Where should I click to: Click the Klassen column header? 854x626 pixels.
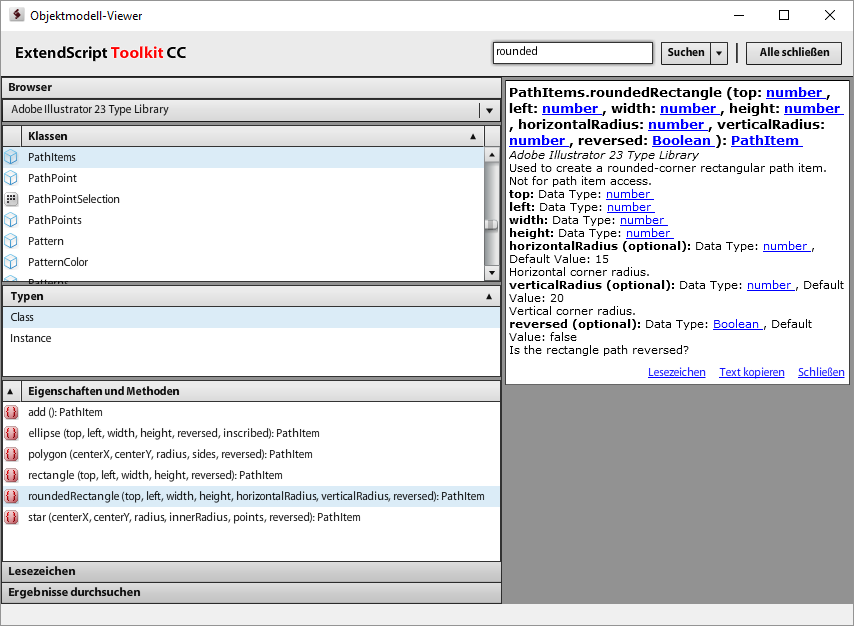253,136
